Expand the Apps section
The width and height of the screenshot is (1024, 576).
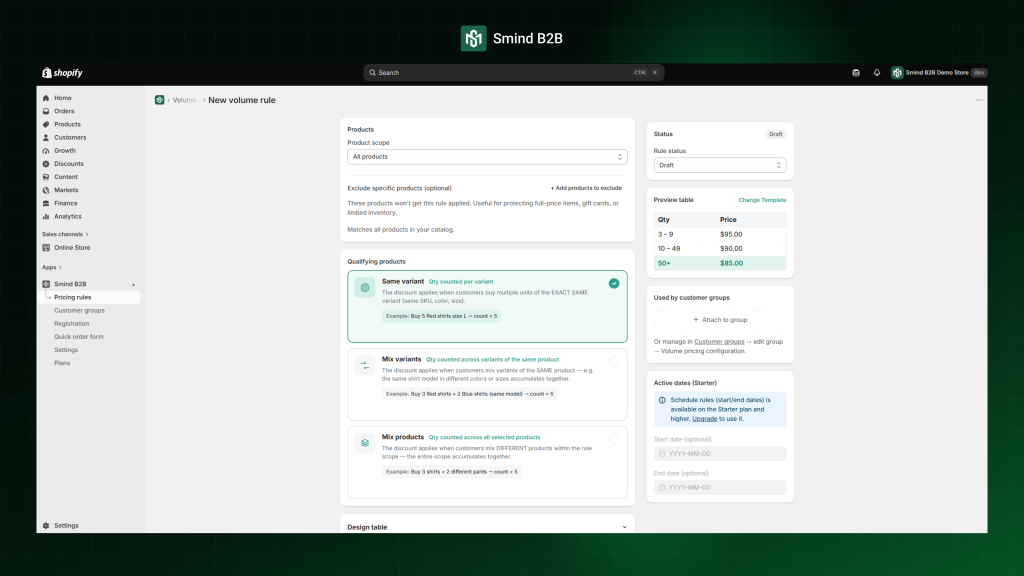click(x=52, y=267)
